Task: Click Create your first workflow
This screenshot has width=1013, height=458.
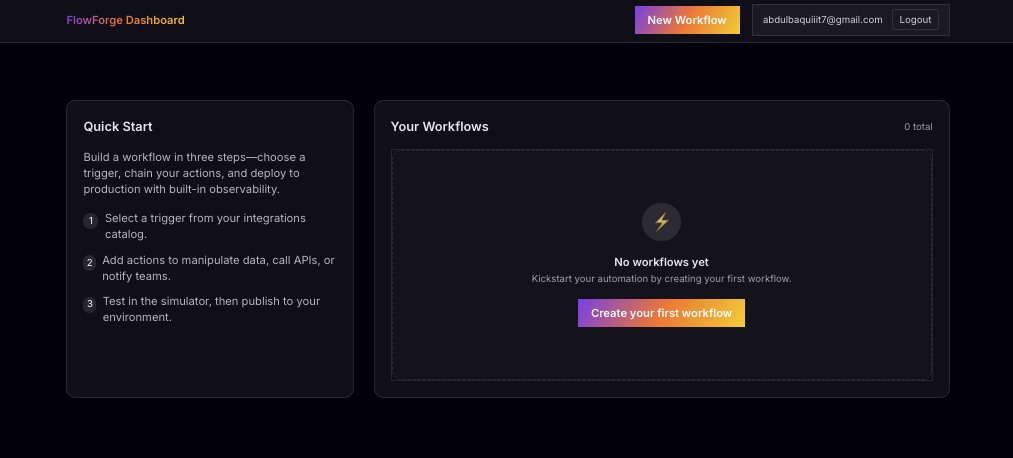Action: pyautogui.click(x=661, y=313)
